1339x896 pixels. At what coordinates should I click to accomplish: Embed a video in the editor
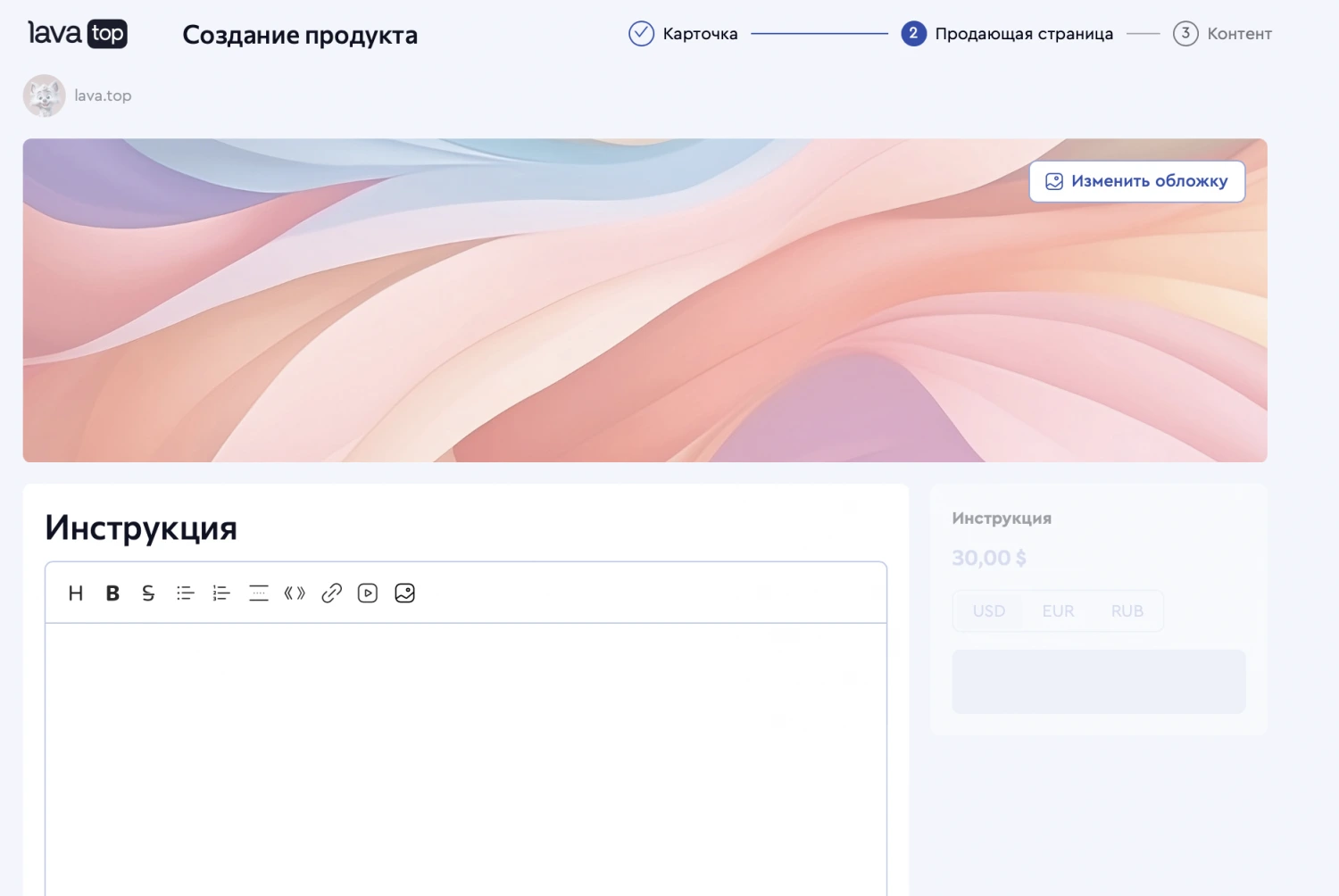tap(368, 593)
